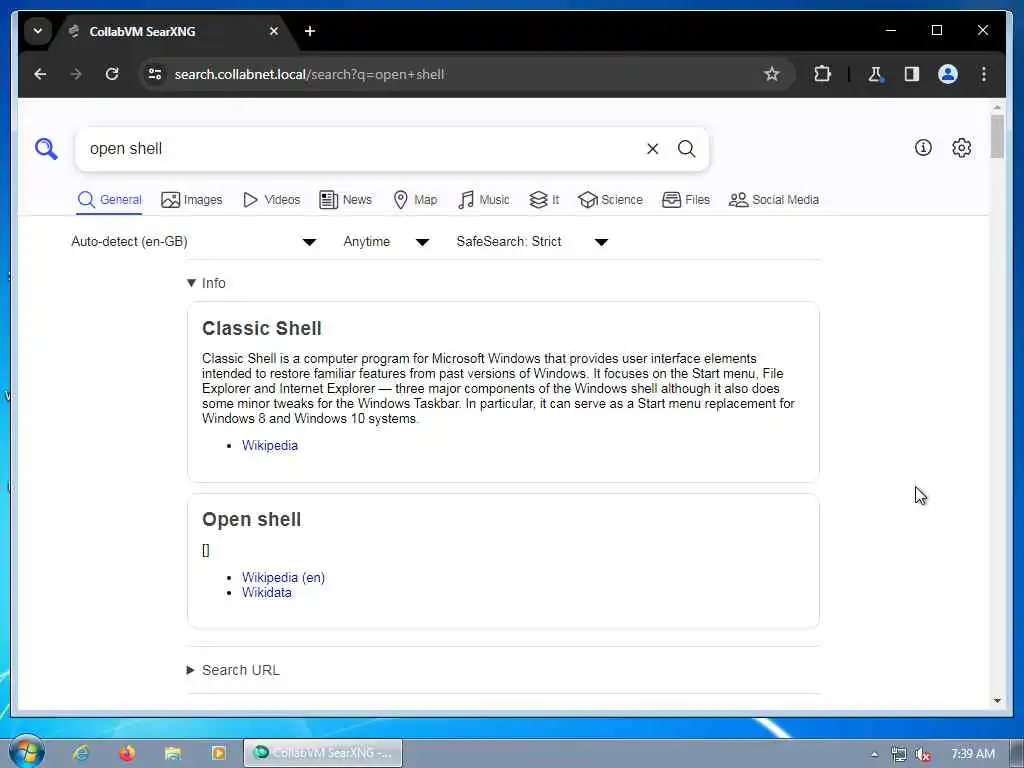Open the Classic Shell Wikipedia link
The width and height of the screenshot is (1024, 768).
click(x=270, y=445)
